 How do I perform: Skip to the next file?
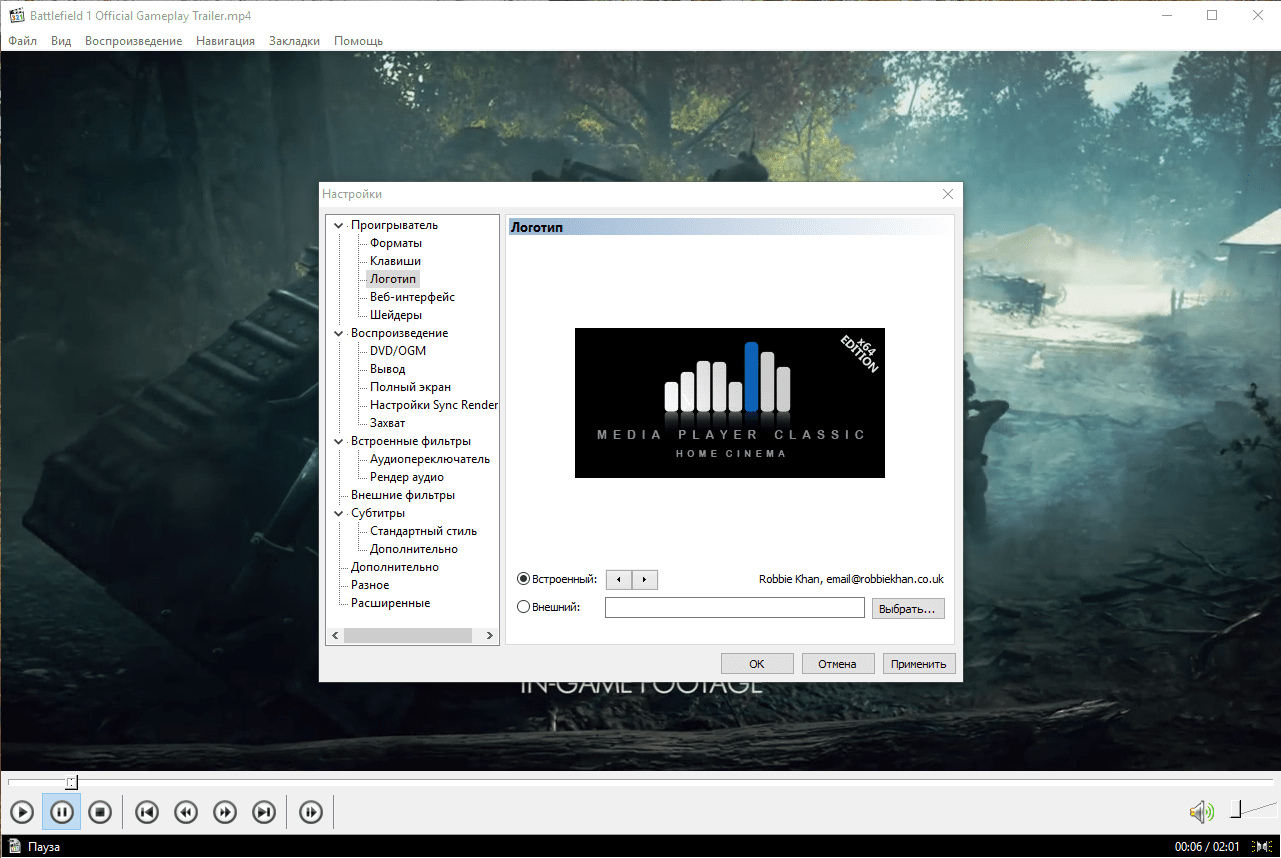(x=264, y=812)
